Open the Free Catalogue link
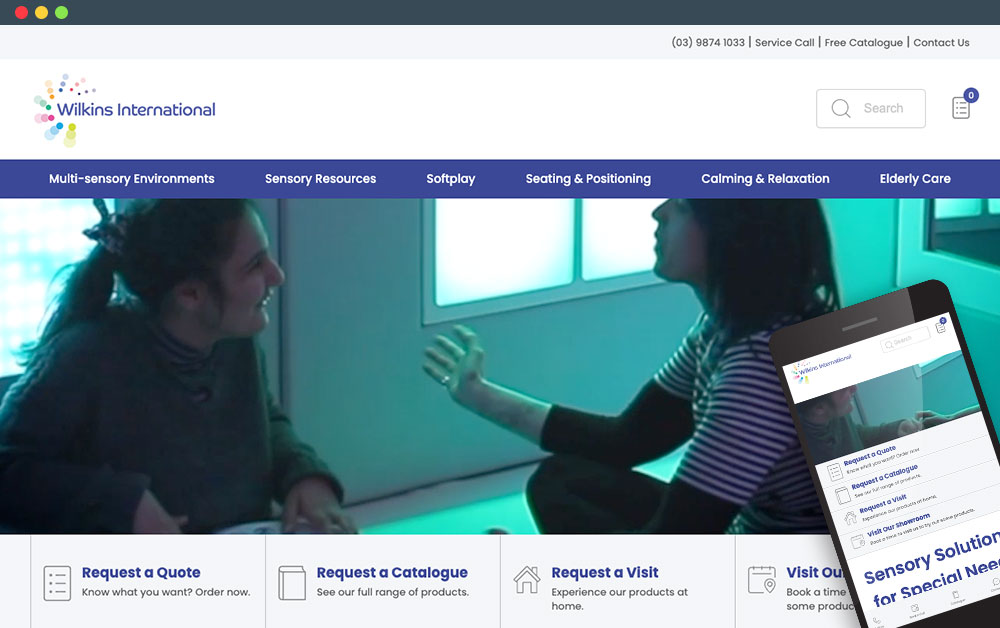 click(864, 43)
